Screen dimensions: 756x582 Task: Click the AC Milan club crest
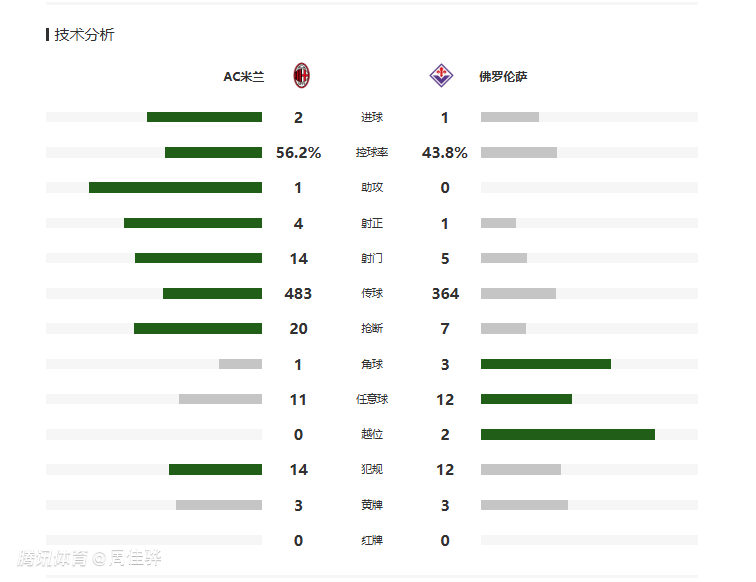301,75
